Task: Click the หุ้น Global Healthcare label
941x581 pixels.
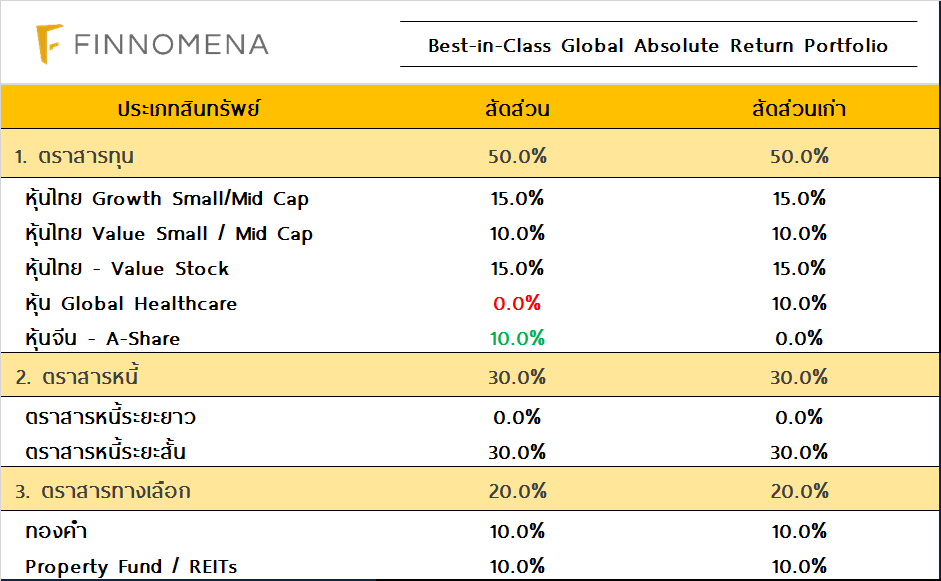Action: tap(131, 303)
